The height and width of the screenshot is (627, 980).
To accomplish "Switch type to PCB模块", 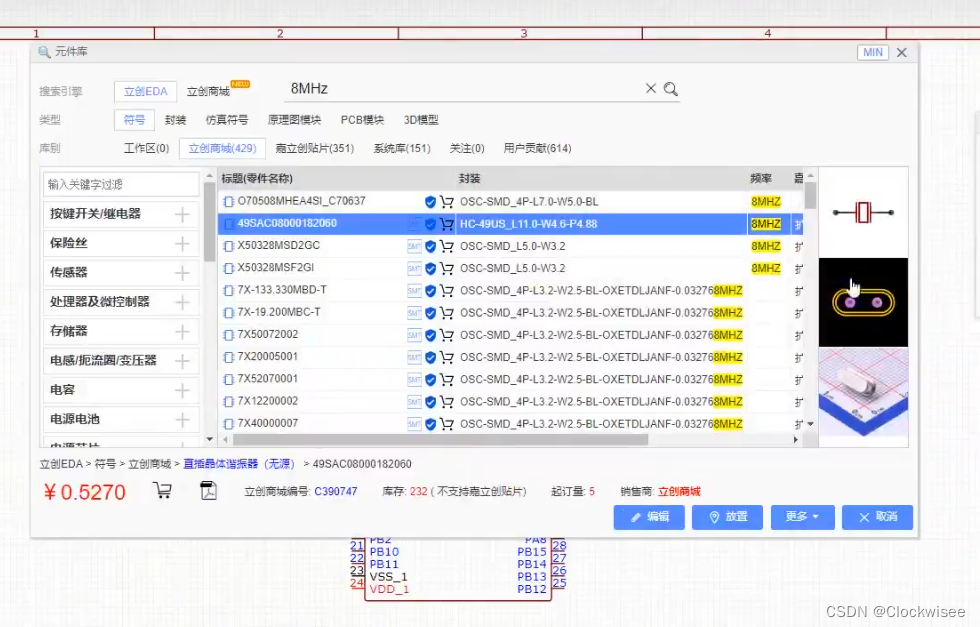I will point(362,119).
